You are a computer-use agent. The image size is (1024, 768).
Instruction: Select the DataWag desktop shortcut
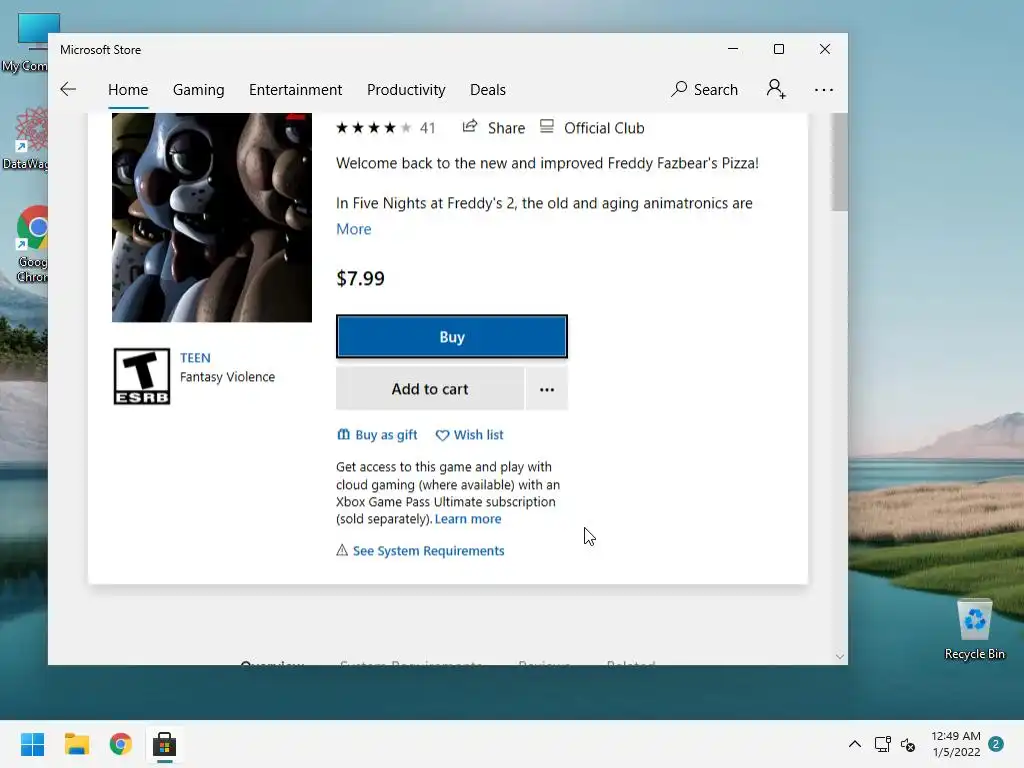click(x=26, y=139)
